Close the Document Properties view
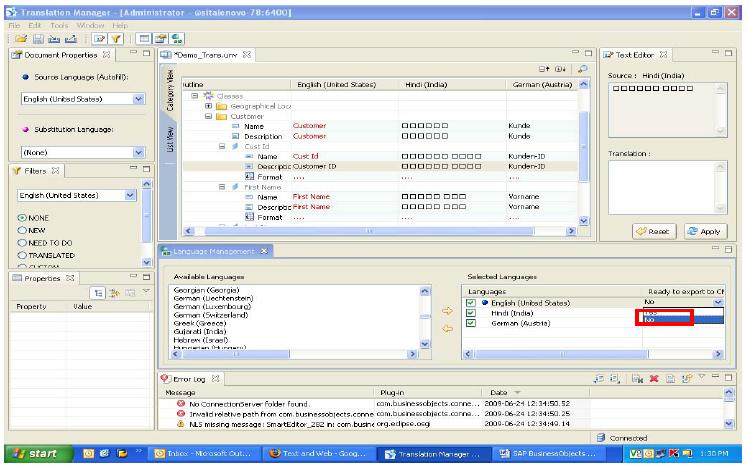The width and height of the screenshot is (747, 469). (x=106, y=55)
